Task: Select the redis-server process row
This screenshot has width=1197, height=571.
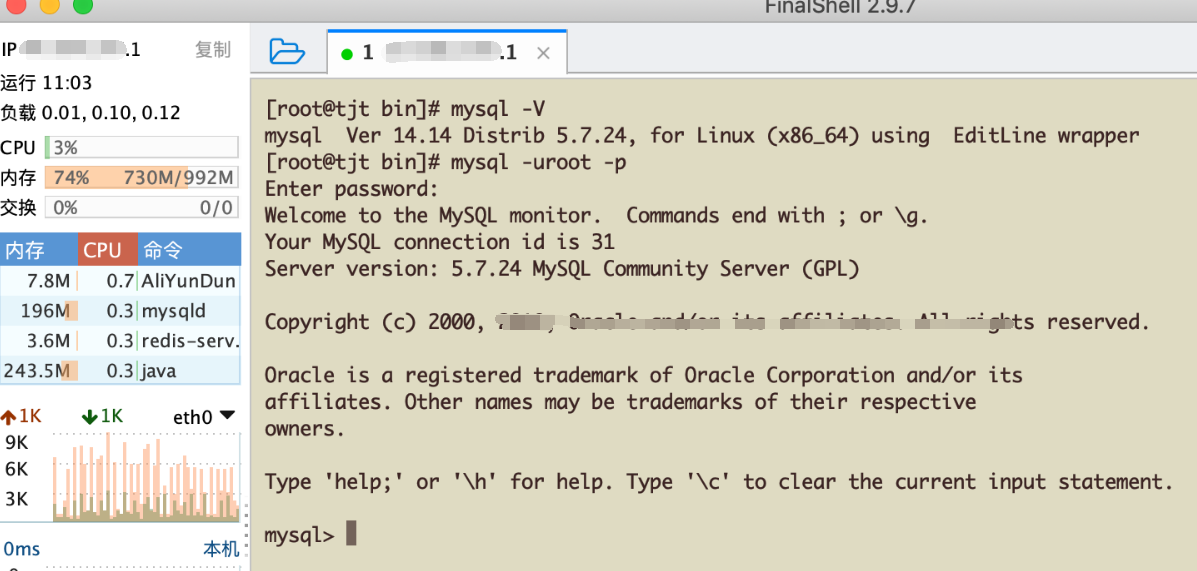Action: tap(120, 341)
